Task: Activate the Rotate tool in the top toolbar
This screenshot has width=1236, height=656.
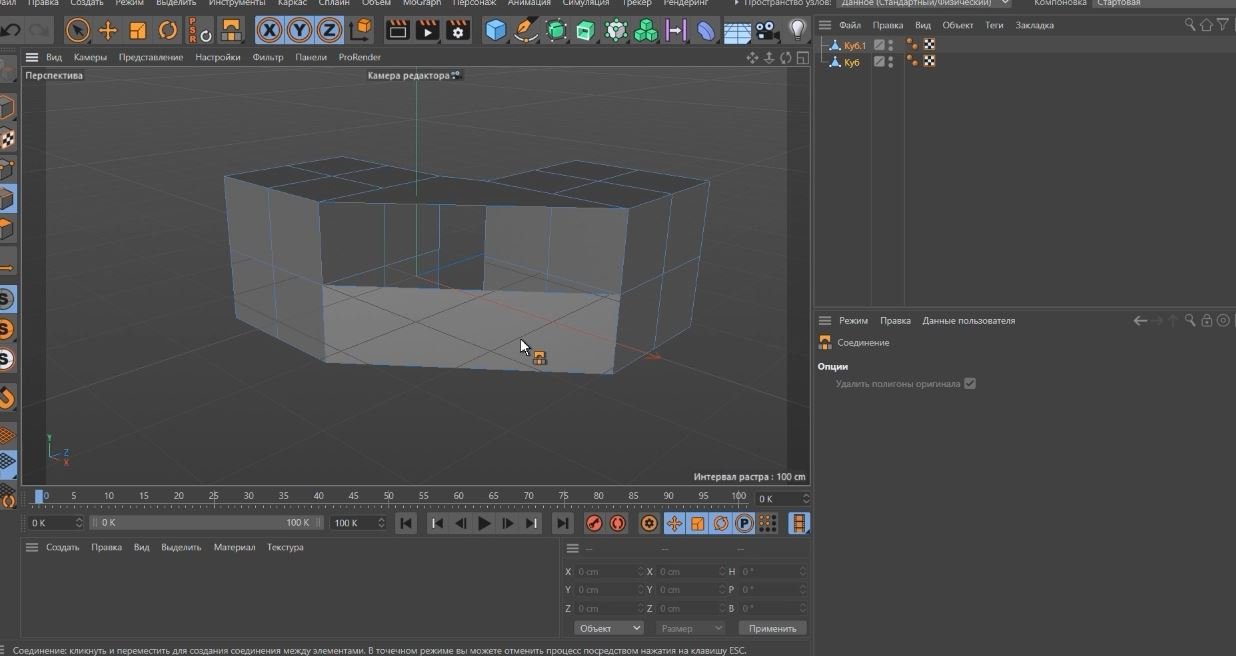Action: [168, 31]
